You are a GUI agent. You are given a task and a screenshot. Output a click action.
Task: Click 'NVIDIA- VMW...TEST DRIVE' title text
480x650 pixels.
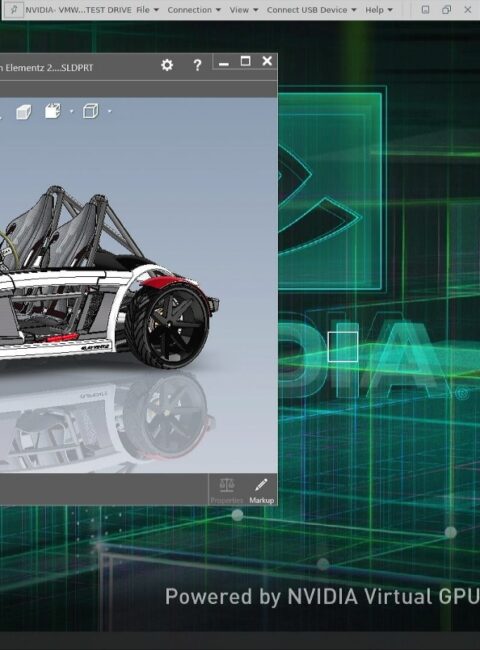pyautogui.click(x=78, y=10)
